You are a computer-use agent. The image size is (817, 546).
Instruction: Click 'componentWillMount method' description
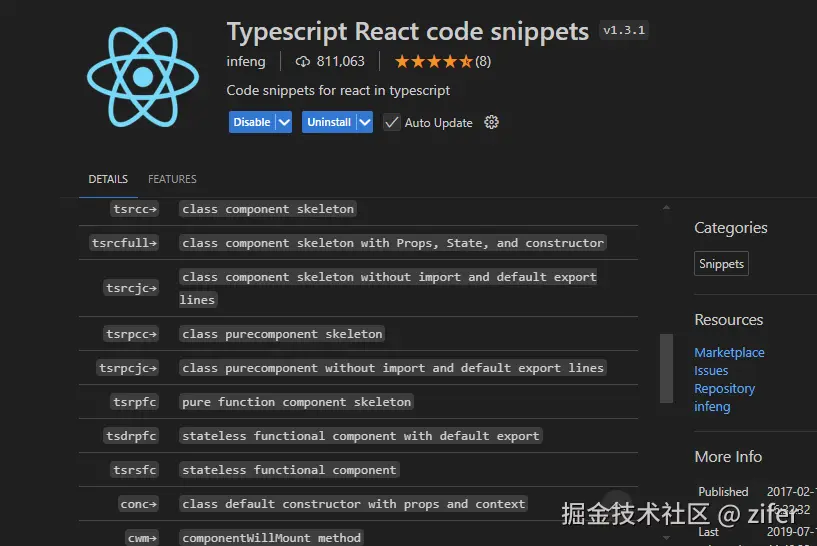pos(271,538)
